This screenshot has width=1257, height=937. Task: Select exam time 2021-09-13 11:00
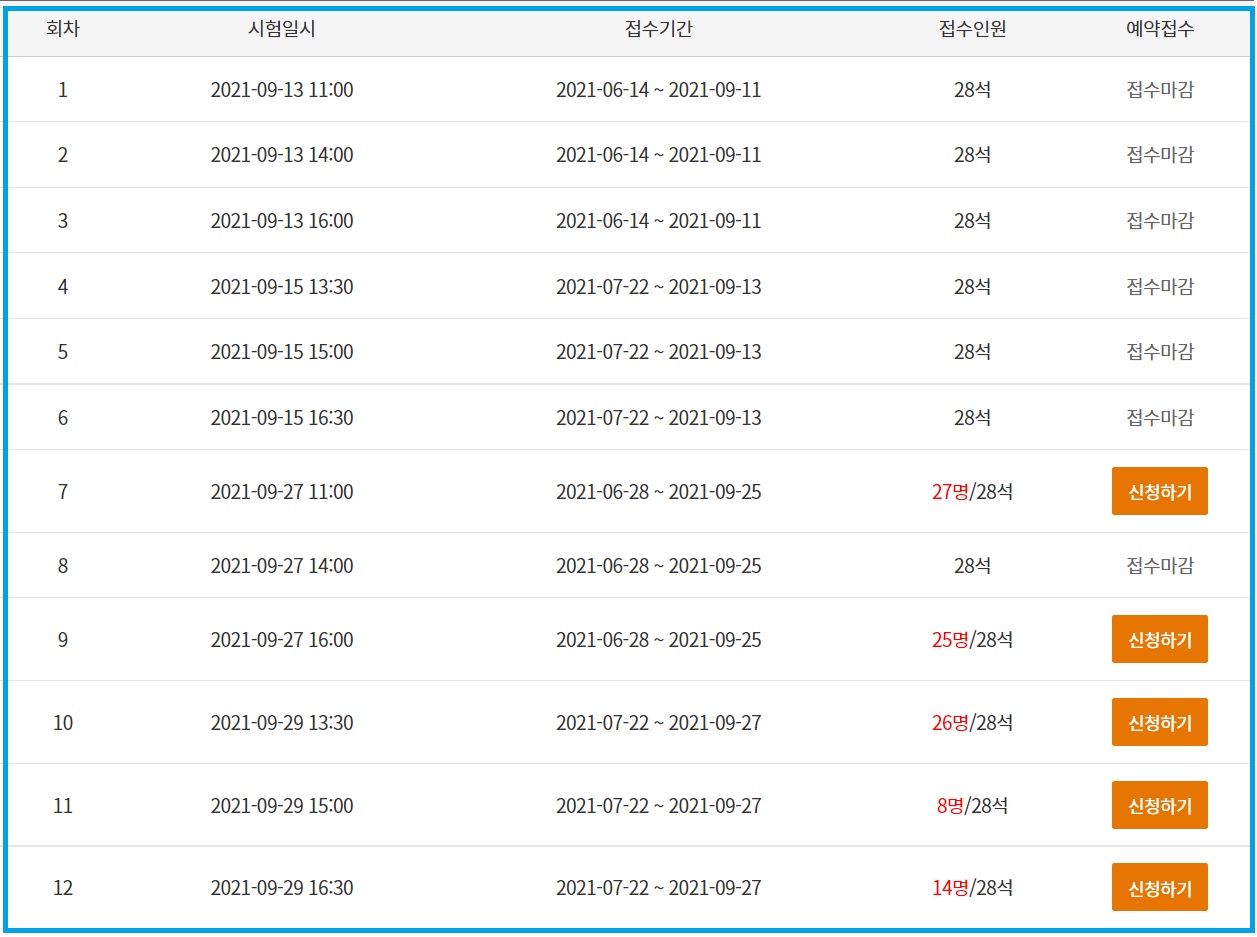[x=282, y=90]
